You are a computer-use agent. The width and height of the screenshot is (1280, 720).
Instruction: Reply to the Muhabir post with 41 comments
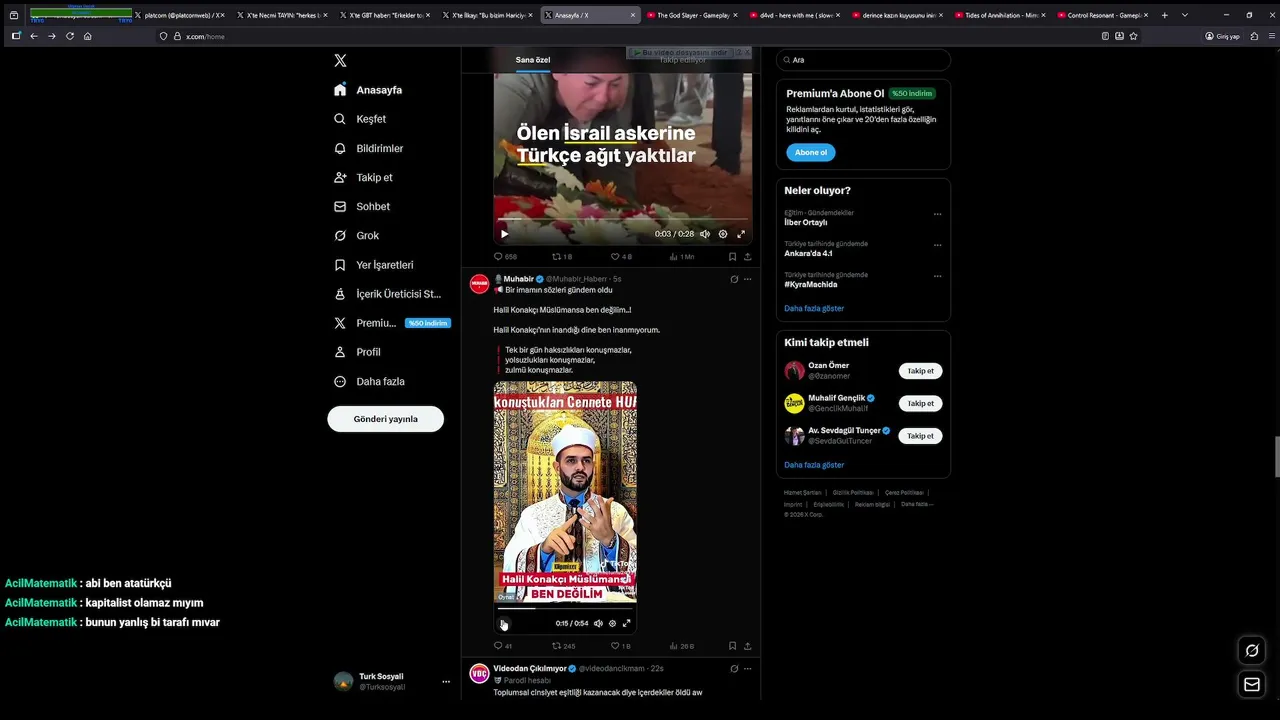click(x=503, y=646)
